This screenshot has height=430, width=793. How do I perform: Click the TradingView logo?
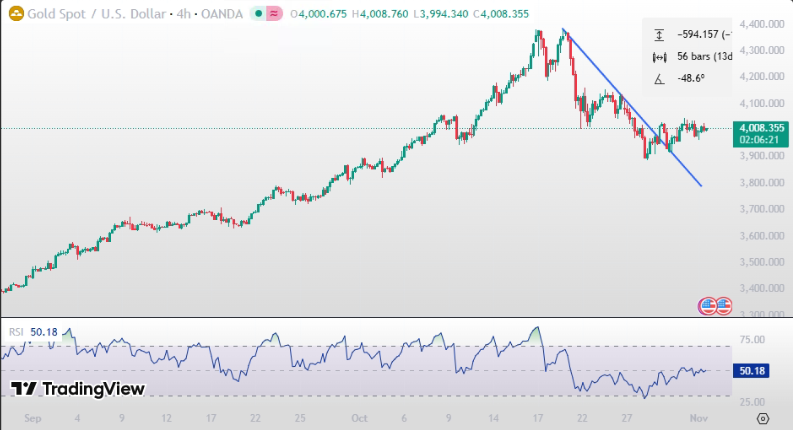point(78,389)
